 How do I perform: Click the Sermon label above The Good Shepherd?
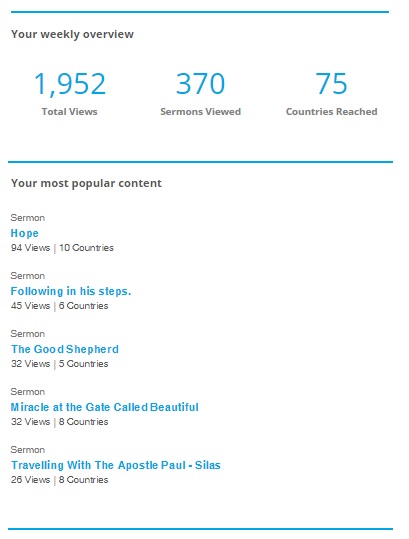pyautogui.click(x=27, y=334)
